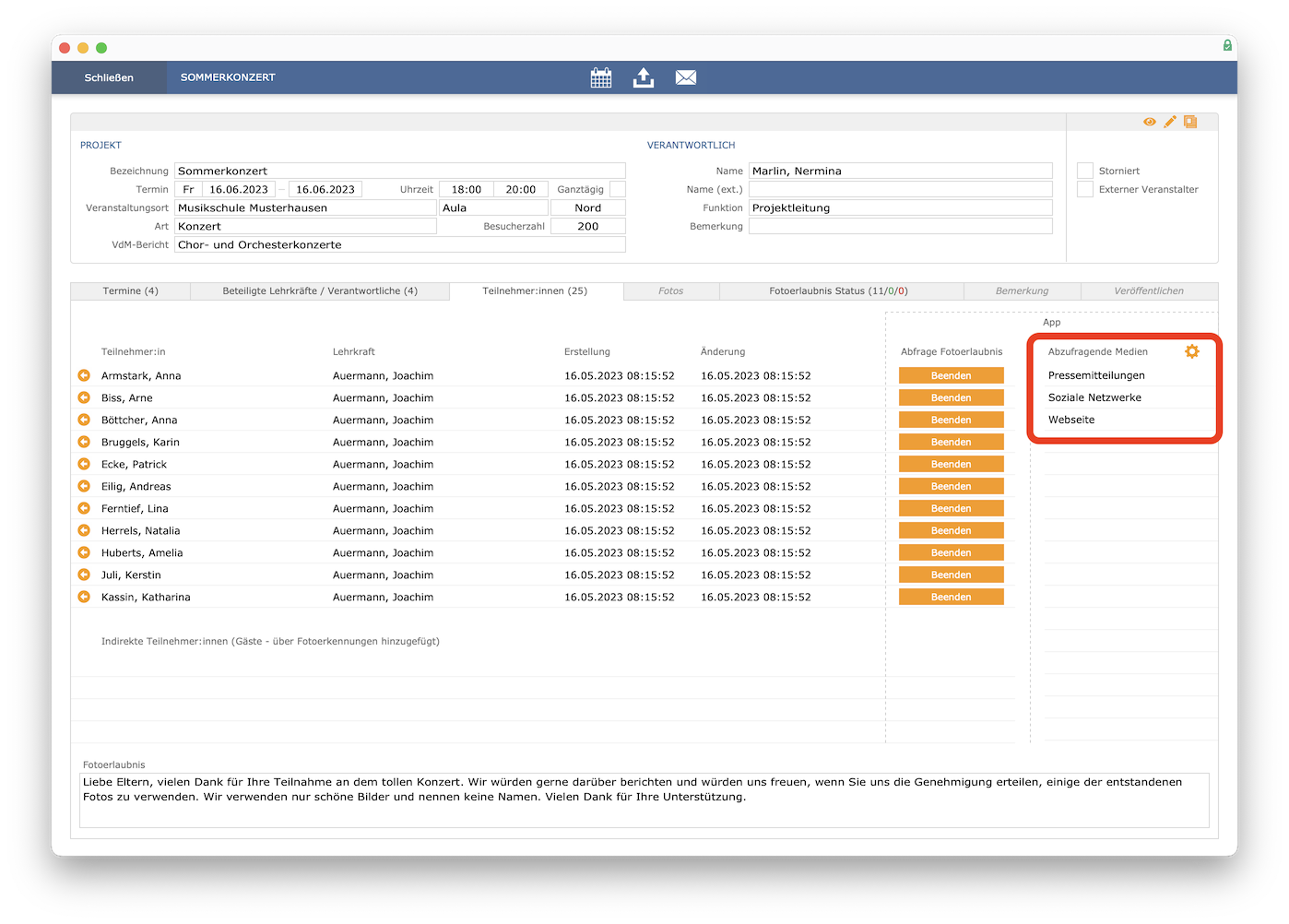
Task: Toggle the Storniert checkbox
Action: [1085, 171]
